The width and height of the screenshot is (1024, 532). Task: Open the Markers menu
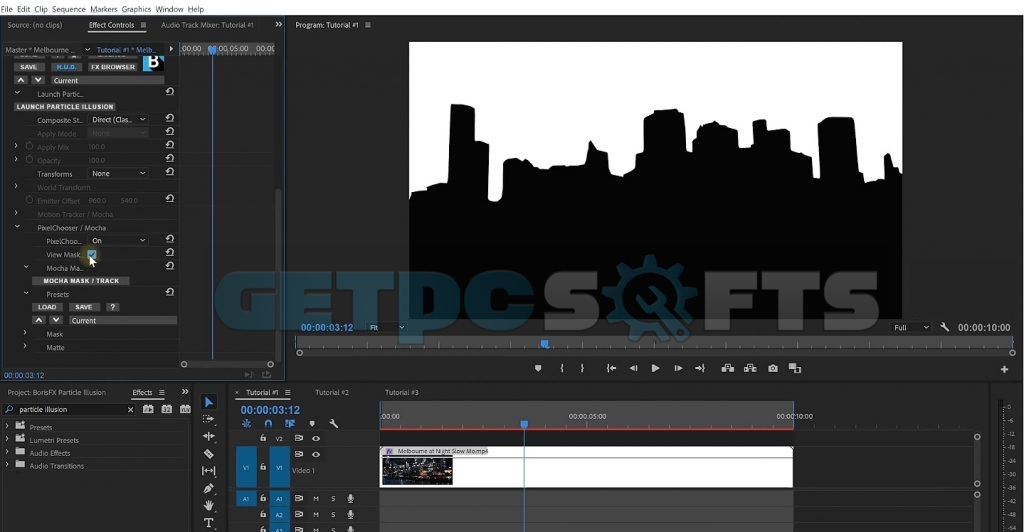tap(104, 9)
